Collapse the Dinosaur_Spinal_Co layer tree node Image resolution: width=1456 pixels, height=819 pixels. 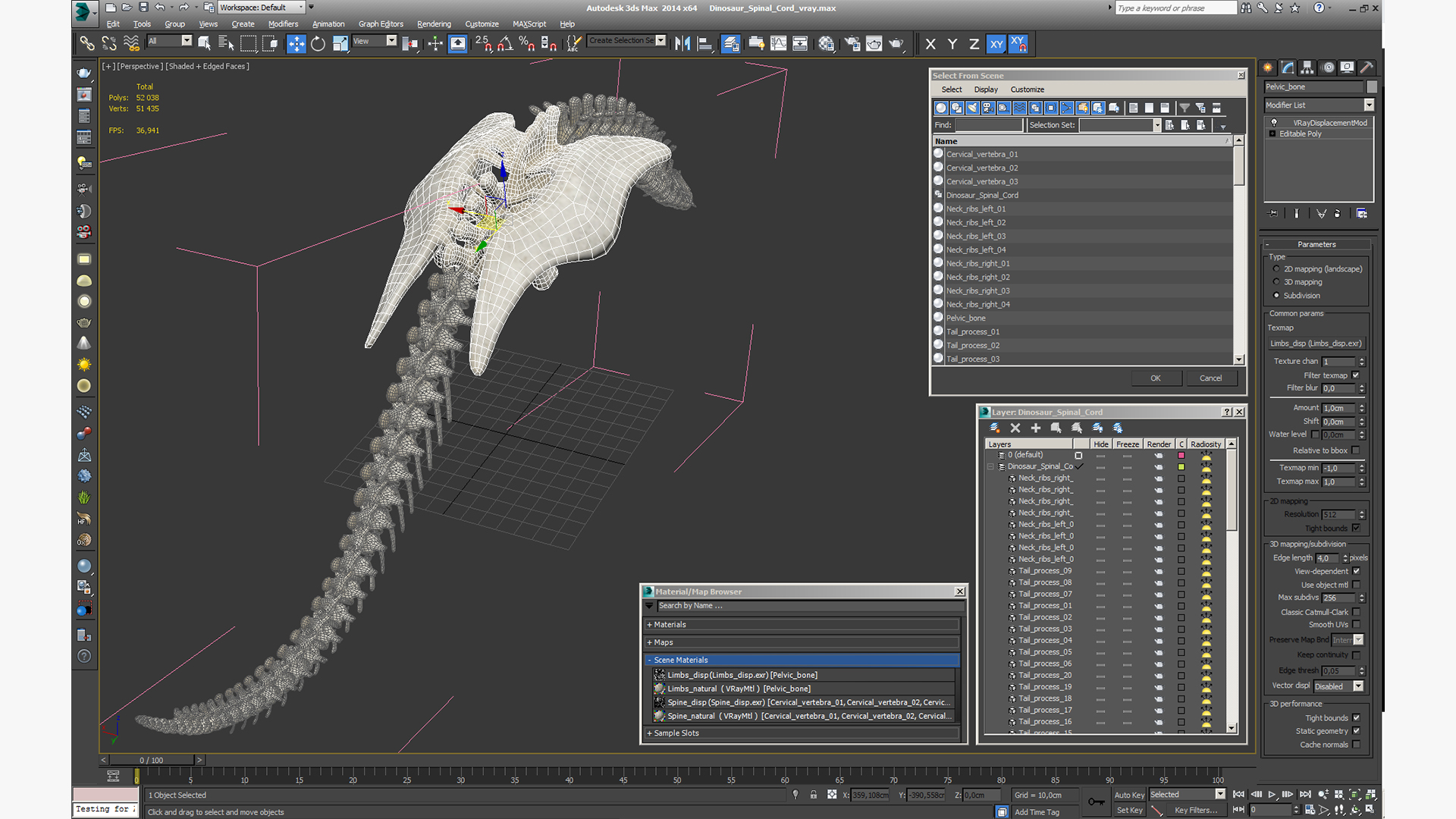coord(990,467)
